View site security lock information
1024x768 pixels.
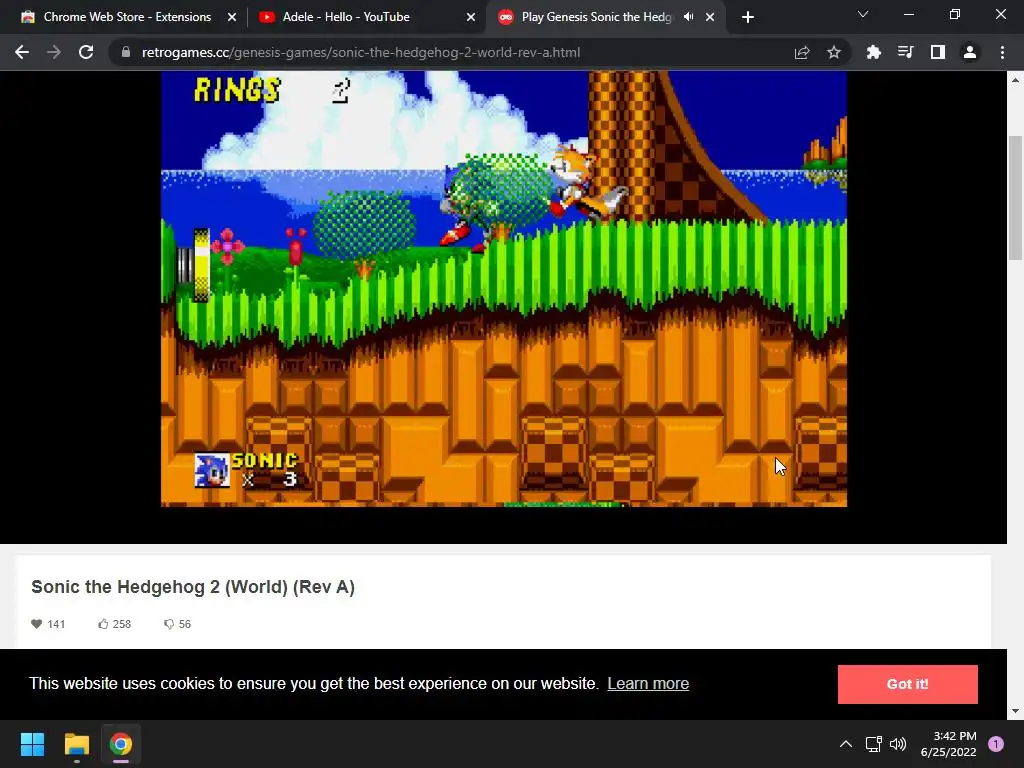point(126,52)
